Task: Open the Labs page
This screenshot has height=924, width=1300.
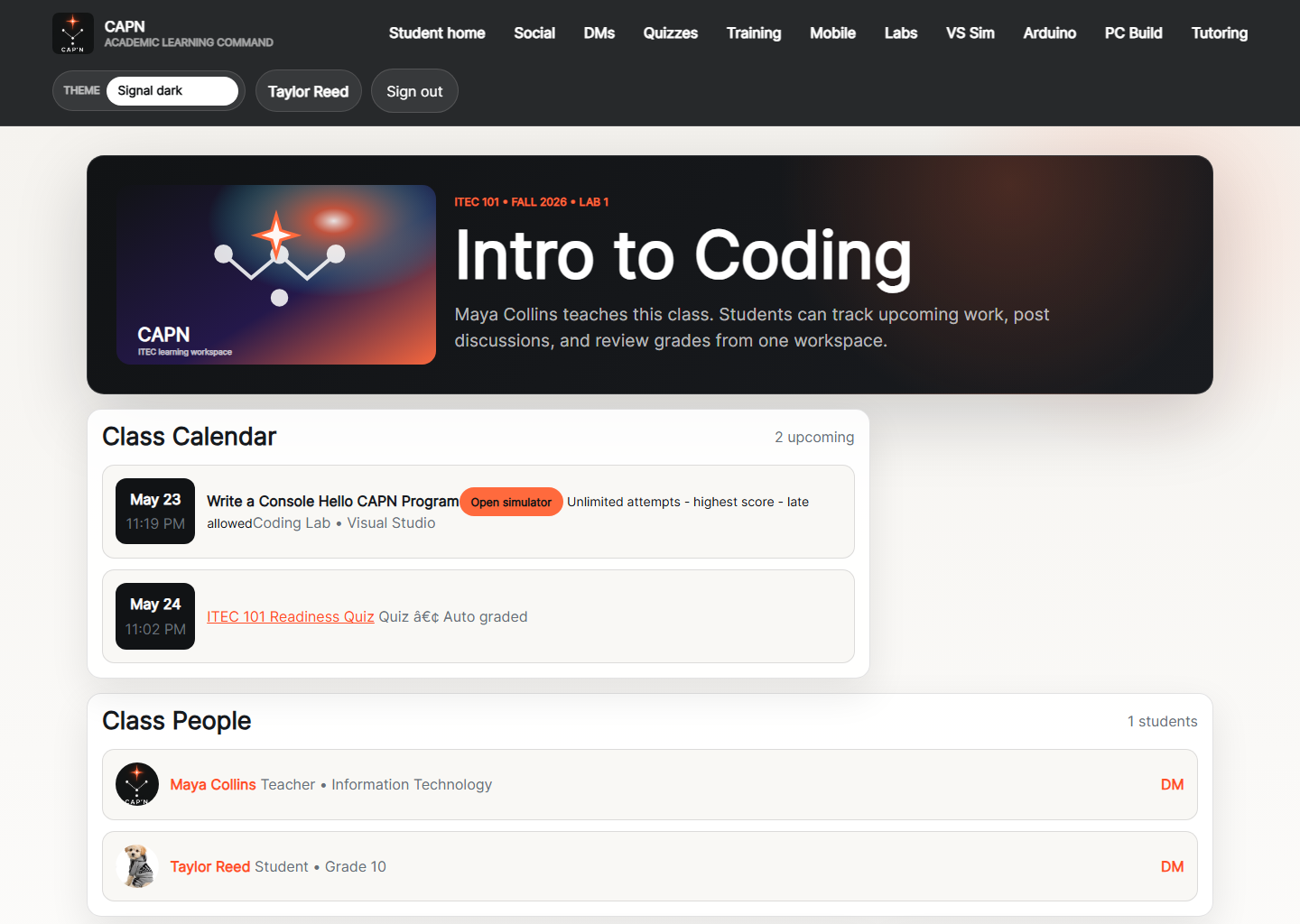Action: point(901,33)
